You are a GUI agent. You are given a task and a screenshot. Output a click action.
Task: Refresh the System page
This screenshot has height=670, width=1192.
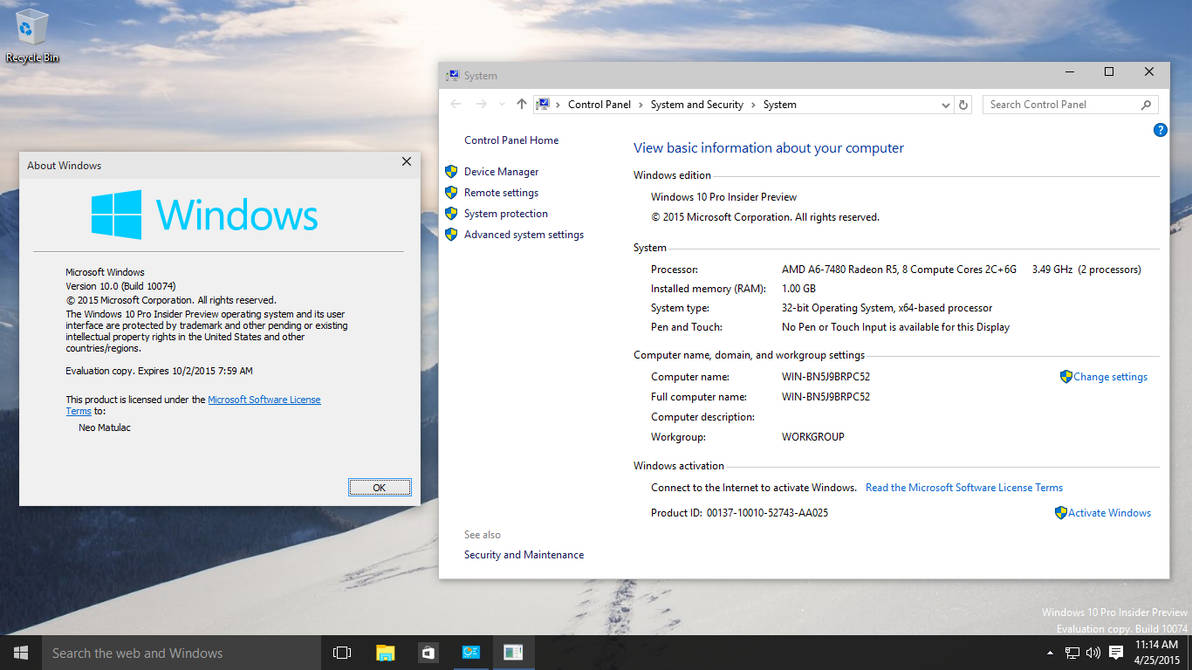(963, 105)
